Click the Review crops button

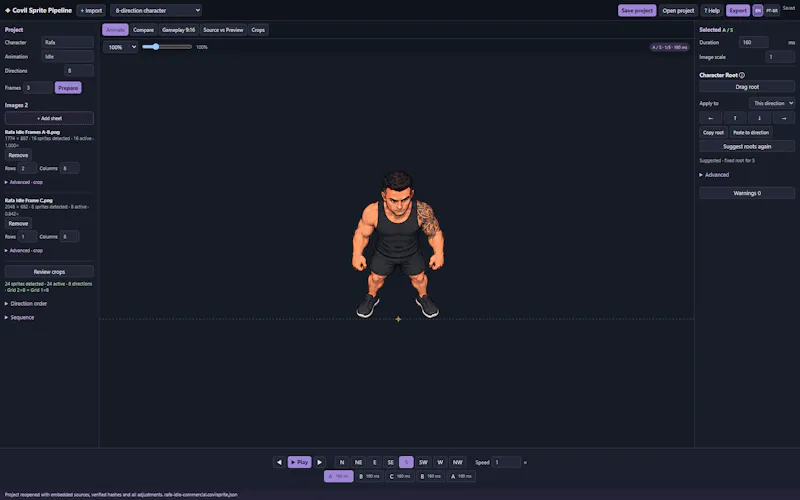tap(49, 271)
